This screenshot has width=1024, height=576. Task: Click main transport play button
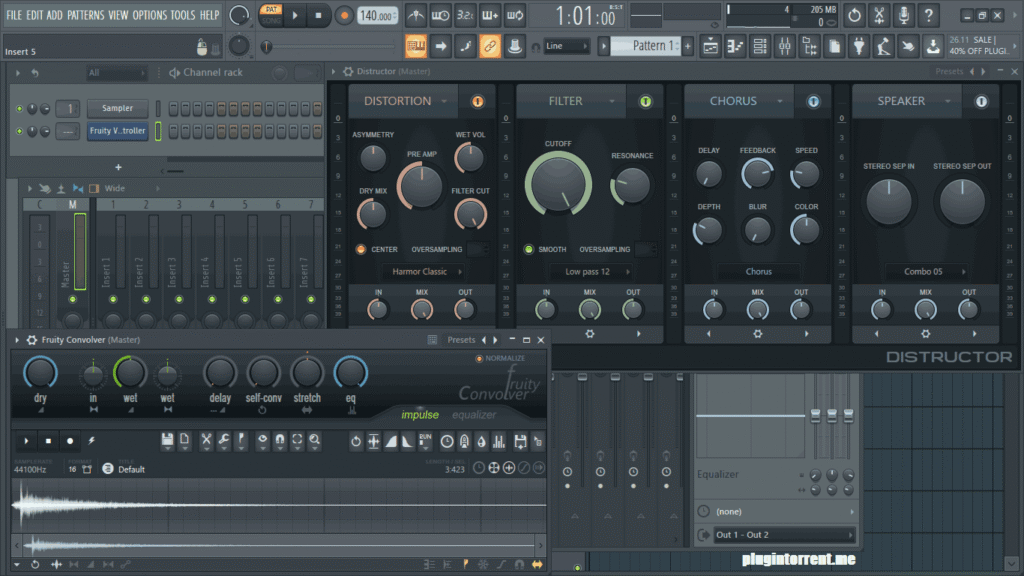pyautogui.click(x=295, y=15)
